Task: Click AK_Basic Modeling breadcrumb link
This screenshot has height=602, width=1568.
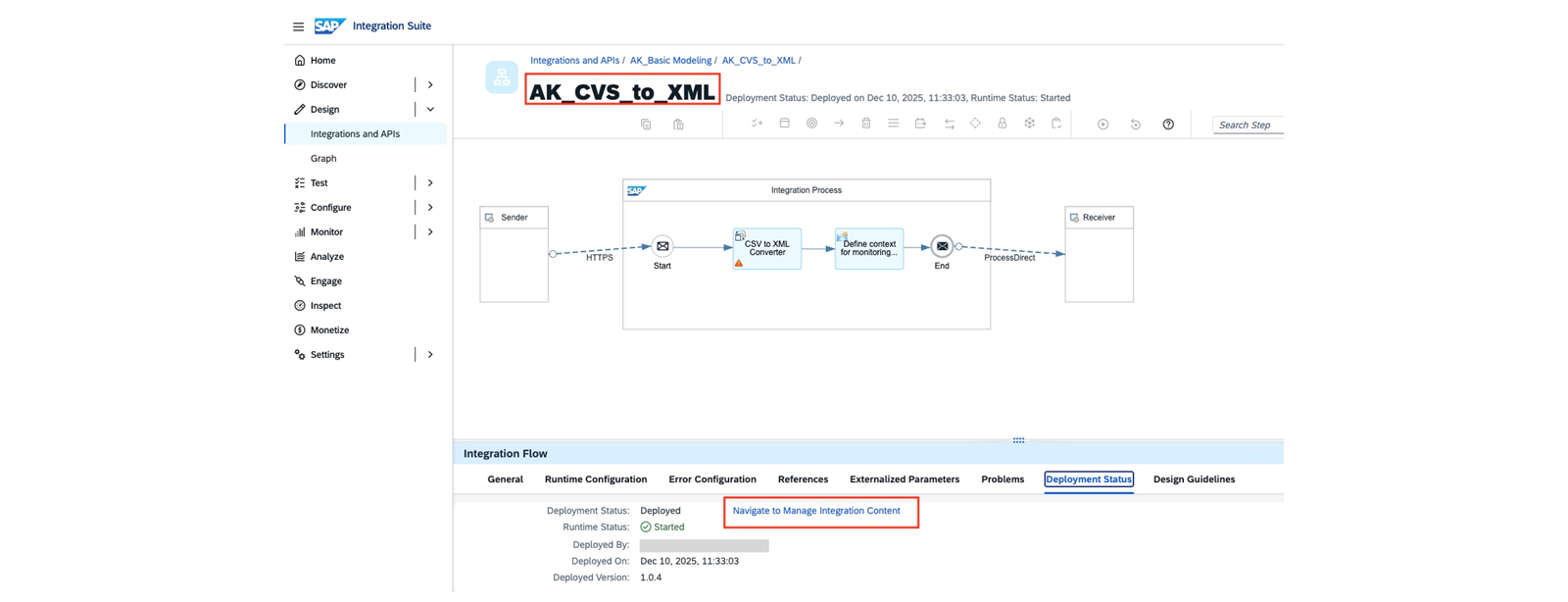Action: [671, 61]
